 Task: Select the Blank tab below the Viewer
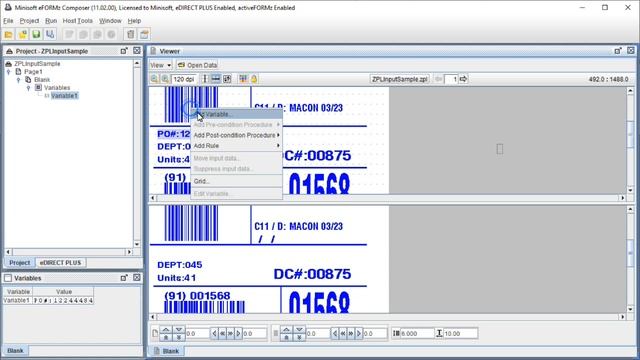(167, 351)
